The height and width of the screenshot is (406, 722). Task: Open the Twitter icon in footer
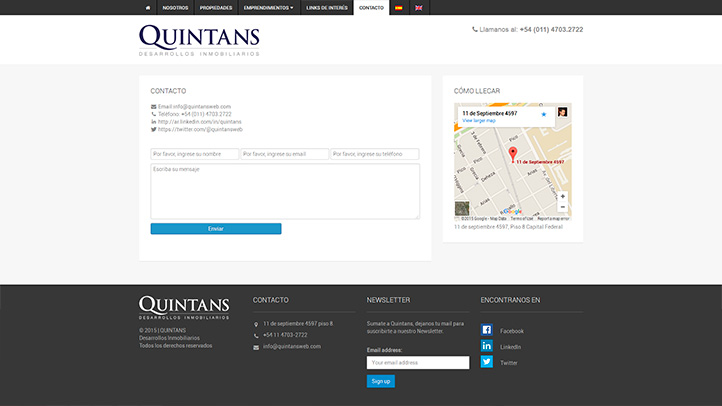[x=487, y=361]
